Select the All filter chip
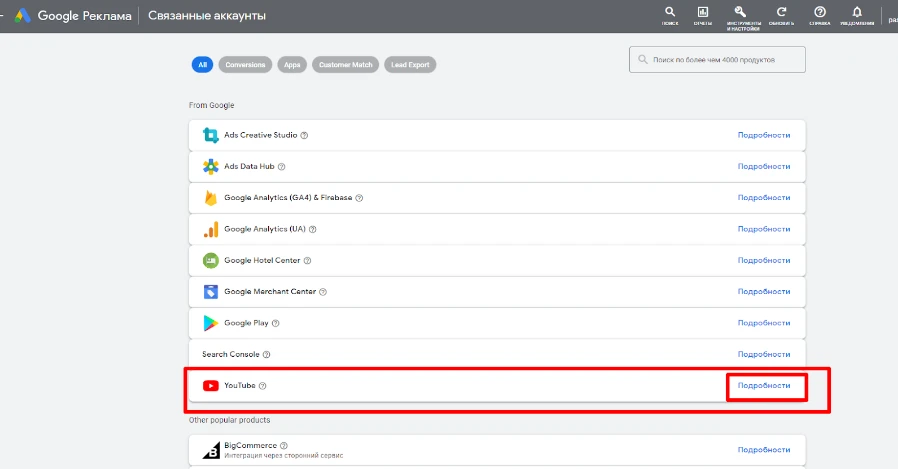 tap(202, 65)
